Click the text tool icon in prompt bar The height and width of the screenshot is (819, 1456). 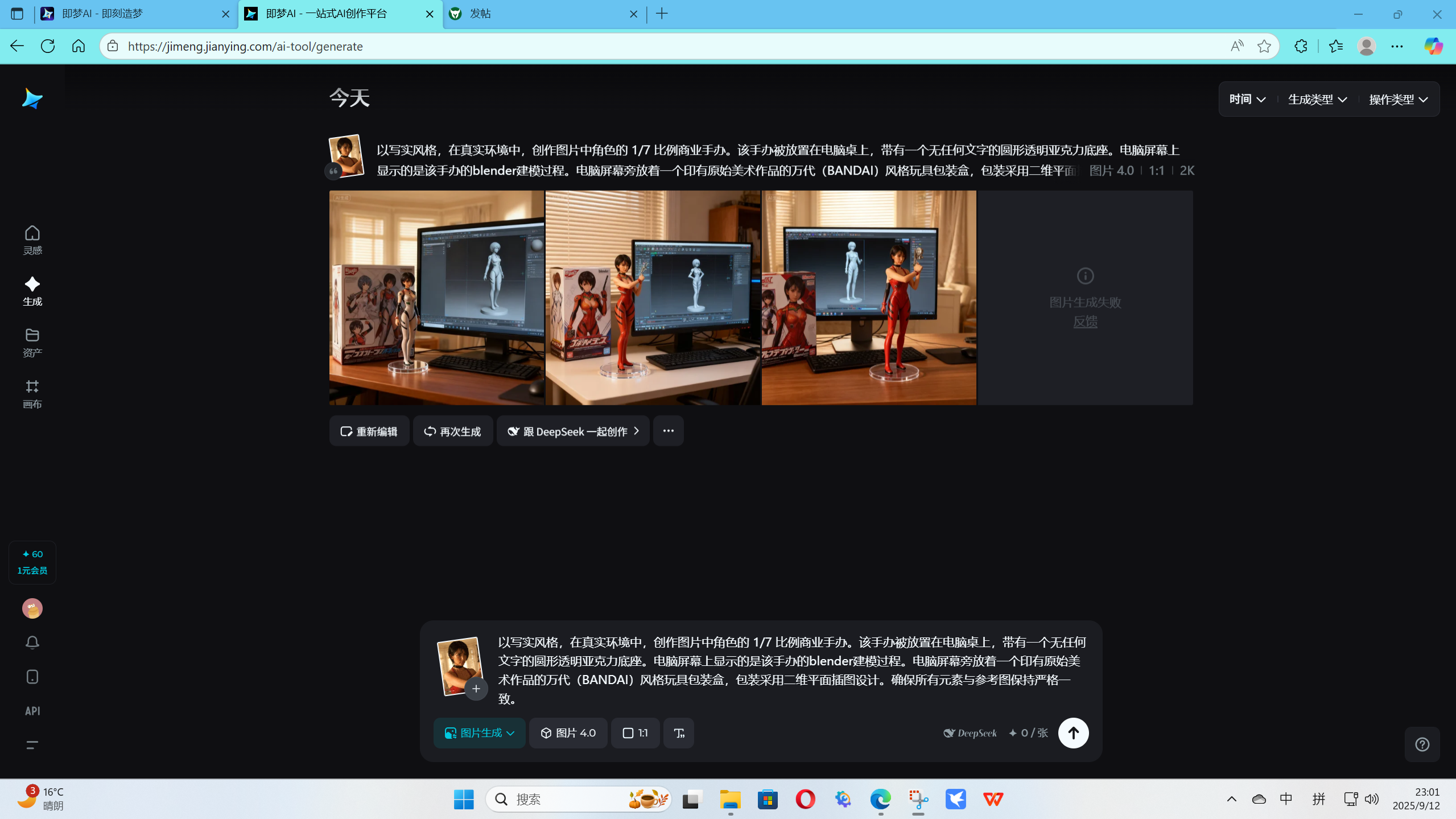[679, 733]
